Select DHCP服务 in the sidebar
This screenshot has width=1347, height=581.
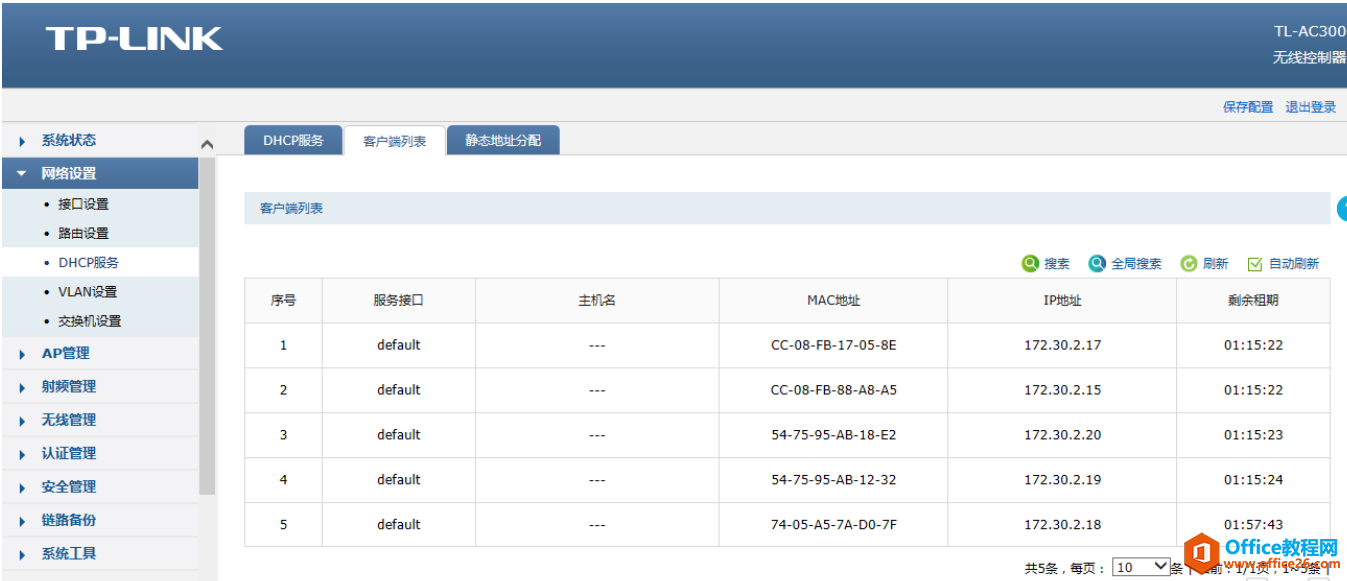click(x=88, y=262)
